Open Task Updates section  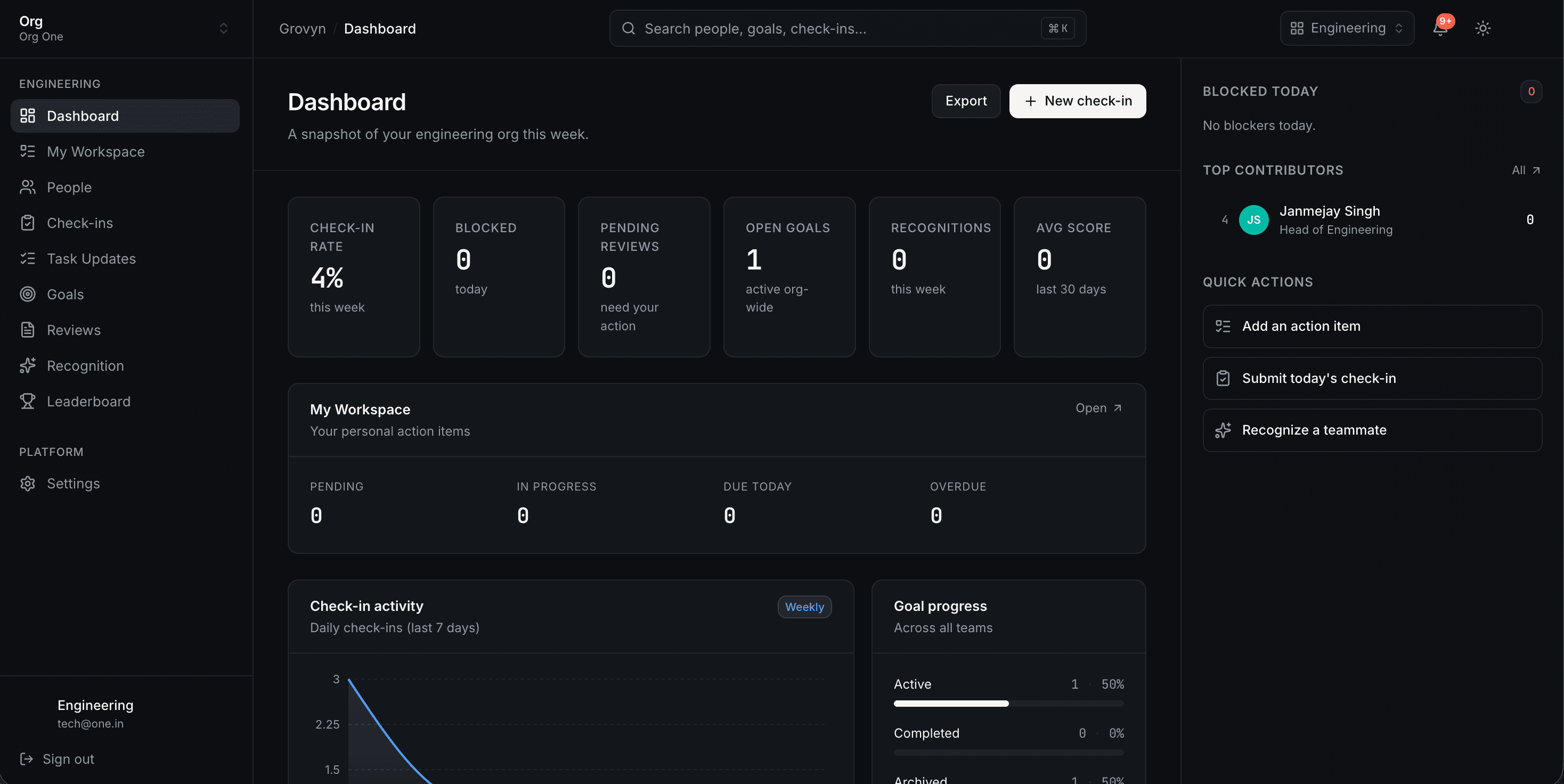(x=125, y=258)
